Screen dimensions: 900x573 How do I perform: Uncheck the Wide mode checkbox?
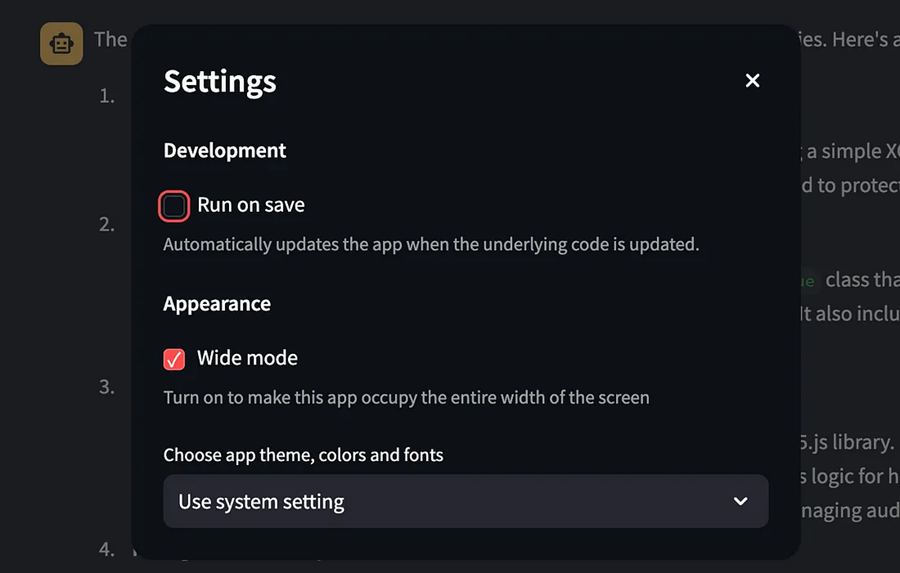click(174, 359)
